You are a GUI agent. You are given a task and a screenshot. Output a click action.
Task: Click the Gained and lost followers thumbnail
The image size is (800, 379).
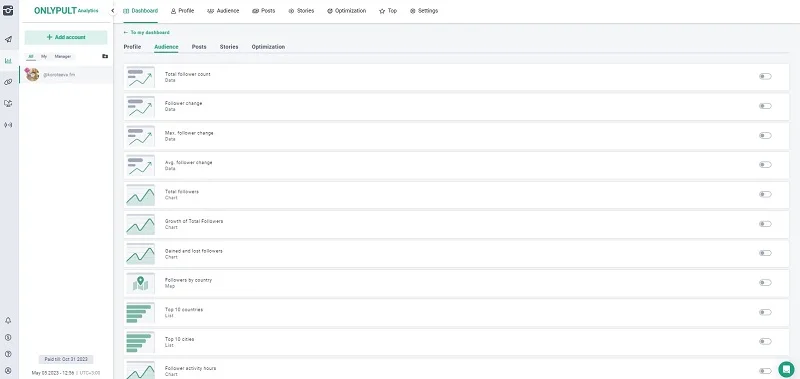tap(140, 254)
